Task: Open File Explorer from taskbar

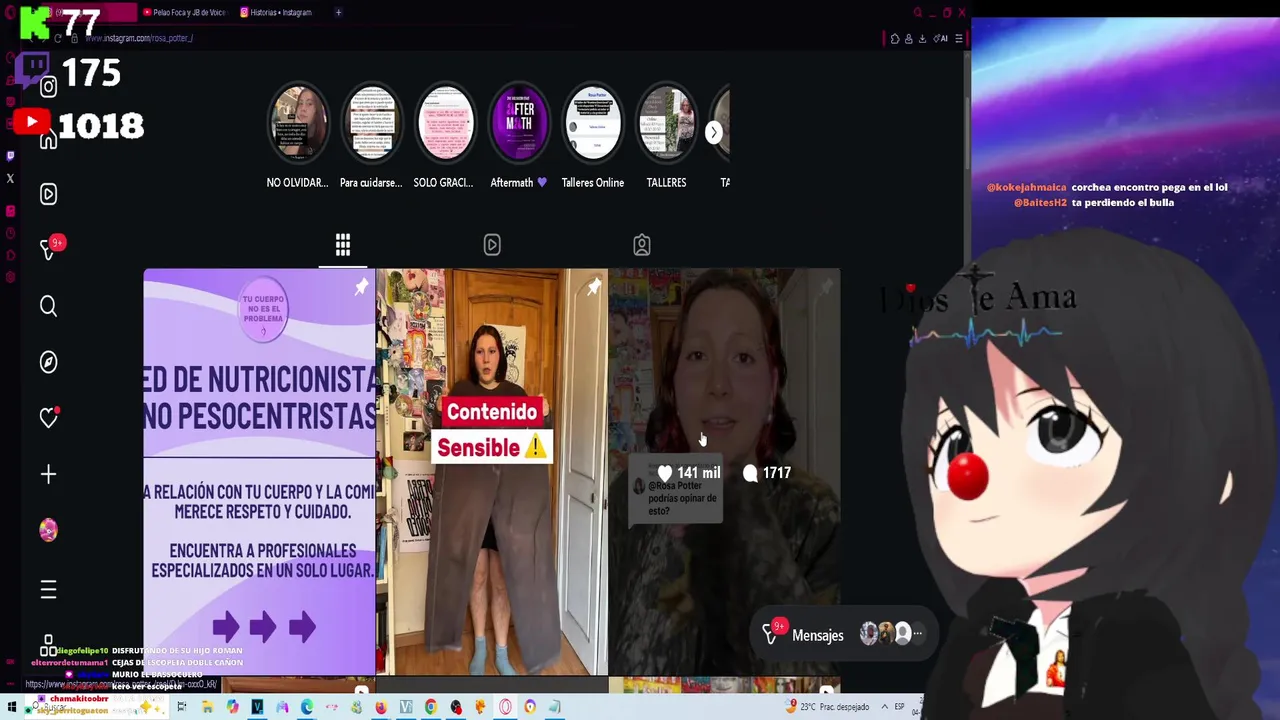Action: click(207, 707)
